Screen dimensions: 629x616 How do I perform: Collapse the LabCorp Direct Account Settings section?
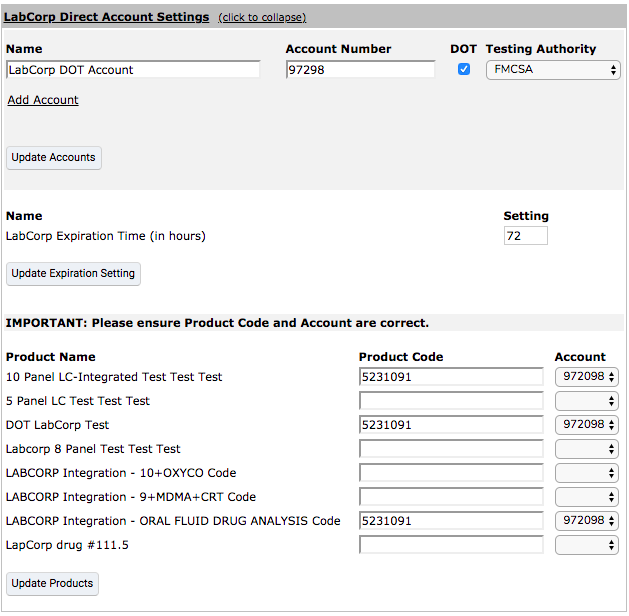262,17
